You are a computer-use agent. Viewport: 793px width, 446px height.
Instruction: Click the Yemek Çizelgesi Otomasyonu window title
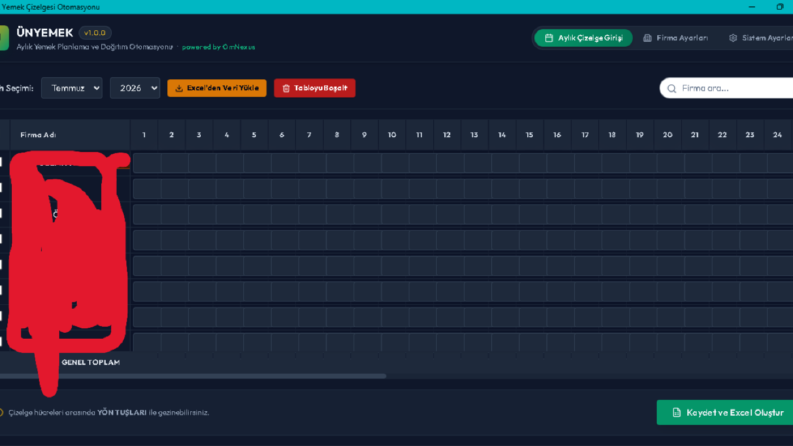tap(51, 7)
